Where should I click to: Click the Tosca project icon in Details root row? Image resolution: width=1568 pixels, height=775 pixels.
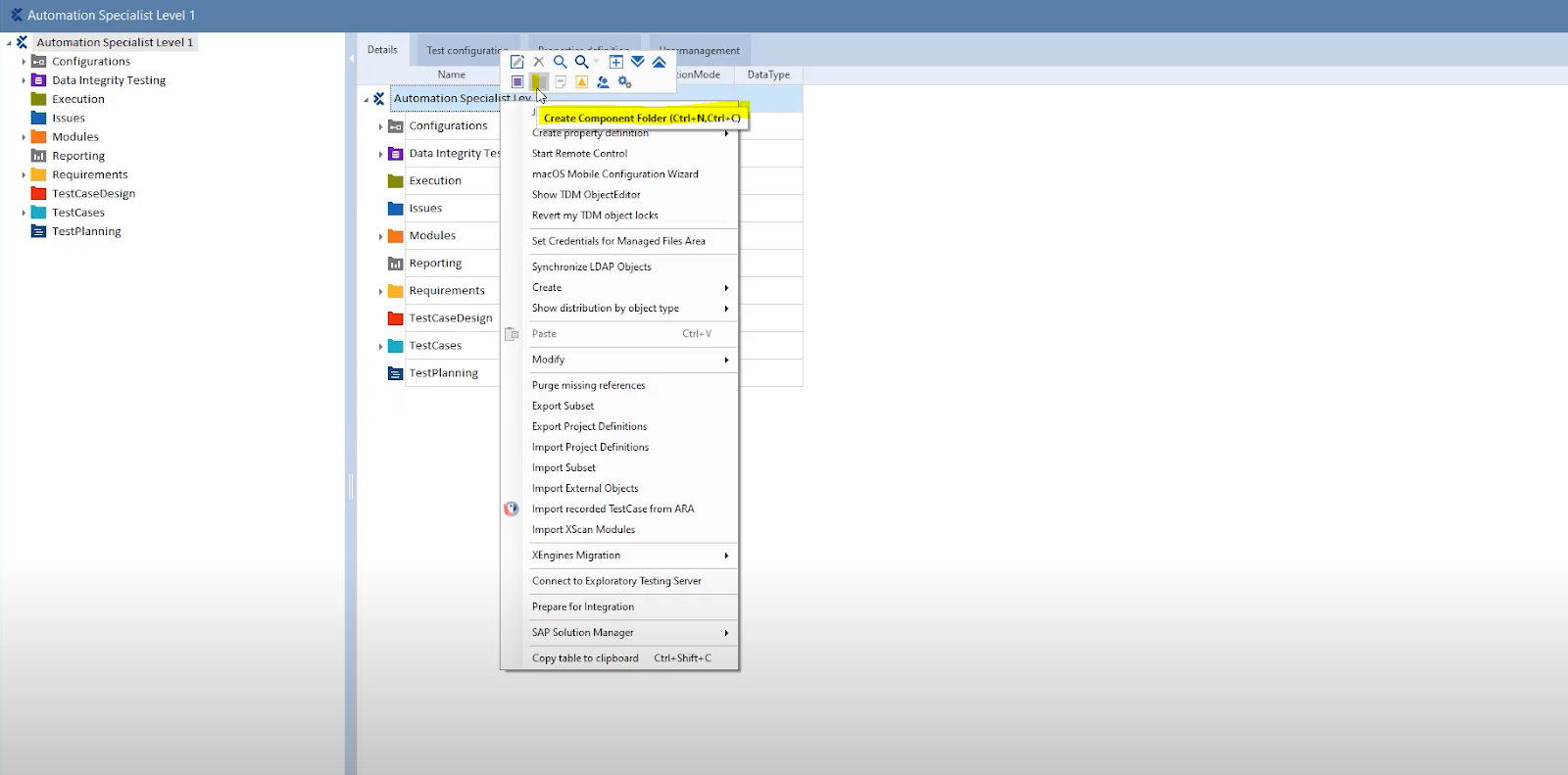point(379,99)
